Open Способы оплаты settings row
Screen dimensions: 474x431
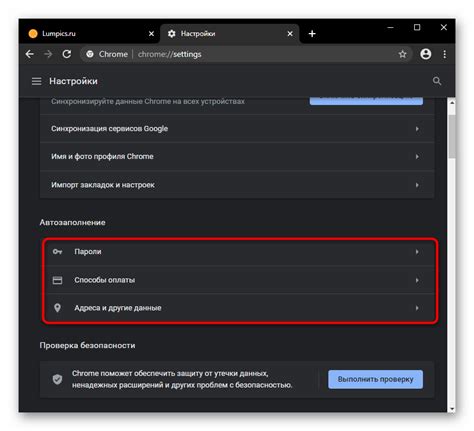pos(240,280)
